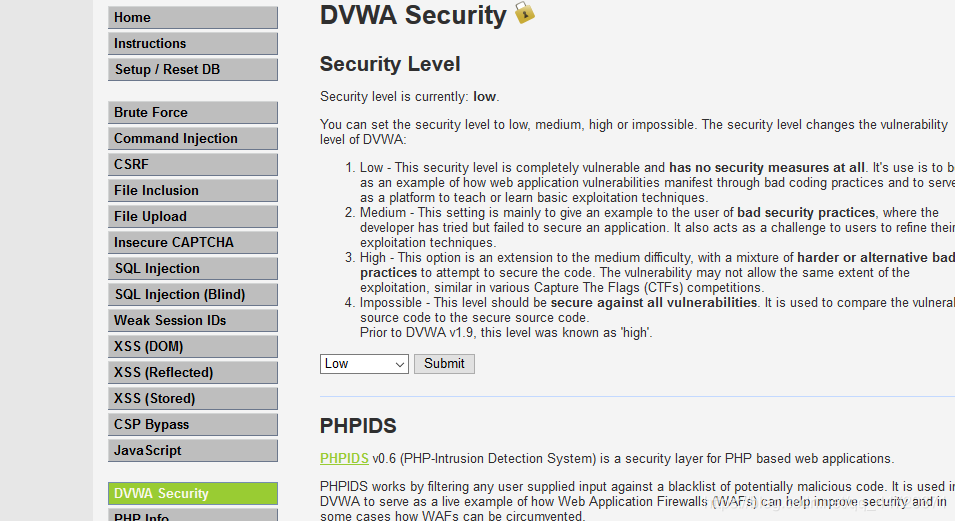Select SQL Injection in the sidebar
This screenshot has height=521, width=955.
click(192, 269)
